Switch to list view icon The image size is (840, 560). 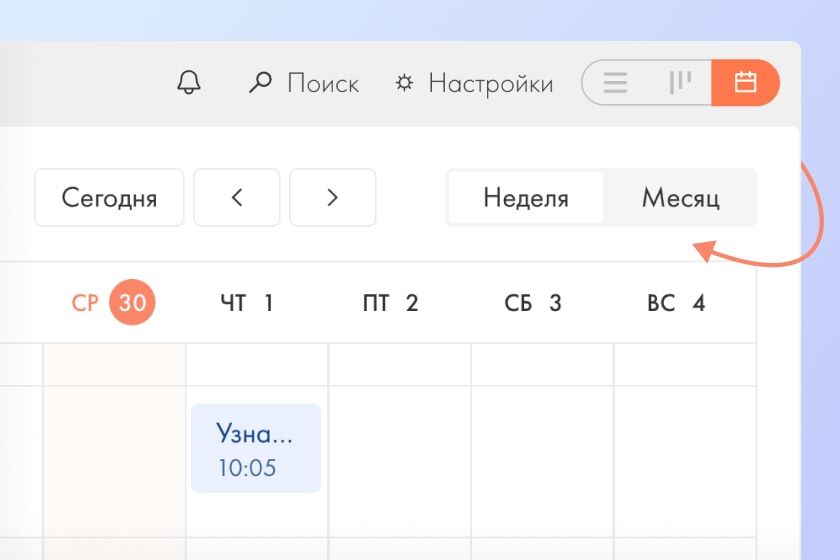click(x=615, y=83)
